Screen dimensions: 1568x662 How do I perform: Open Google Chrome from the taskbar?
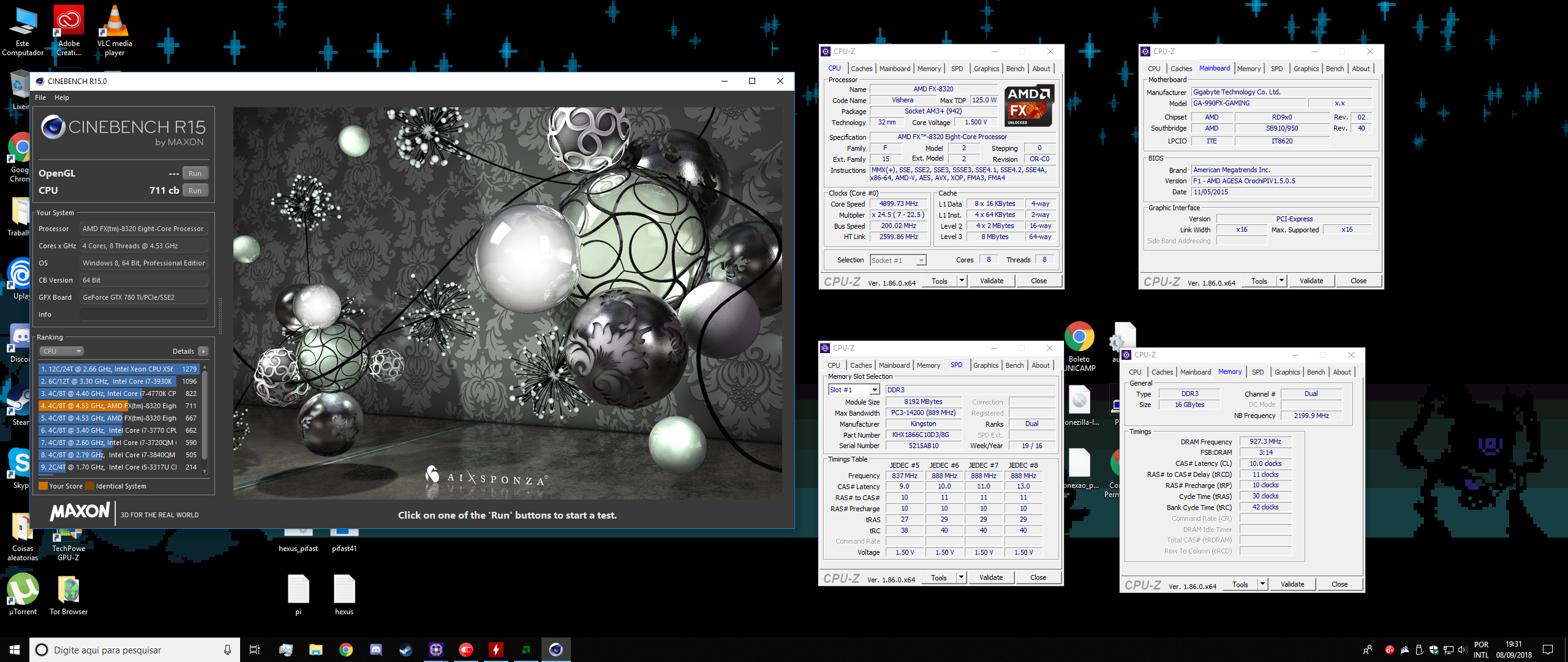pos(346,650)
